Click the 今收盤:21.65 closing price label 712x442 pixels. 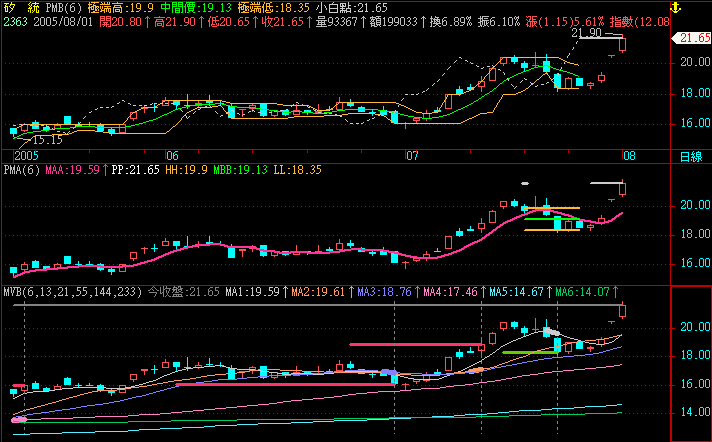coord(183,292)
